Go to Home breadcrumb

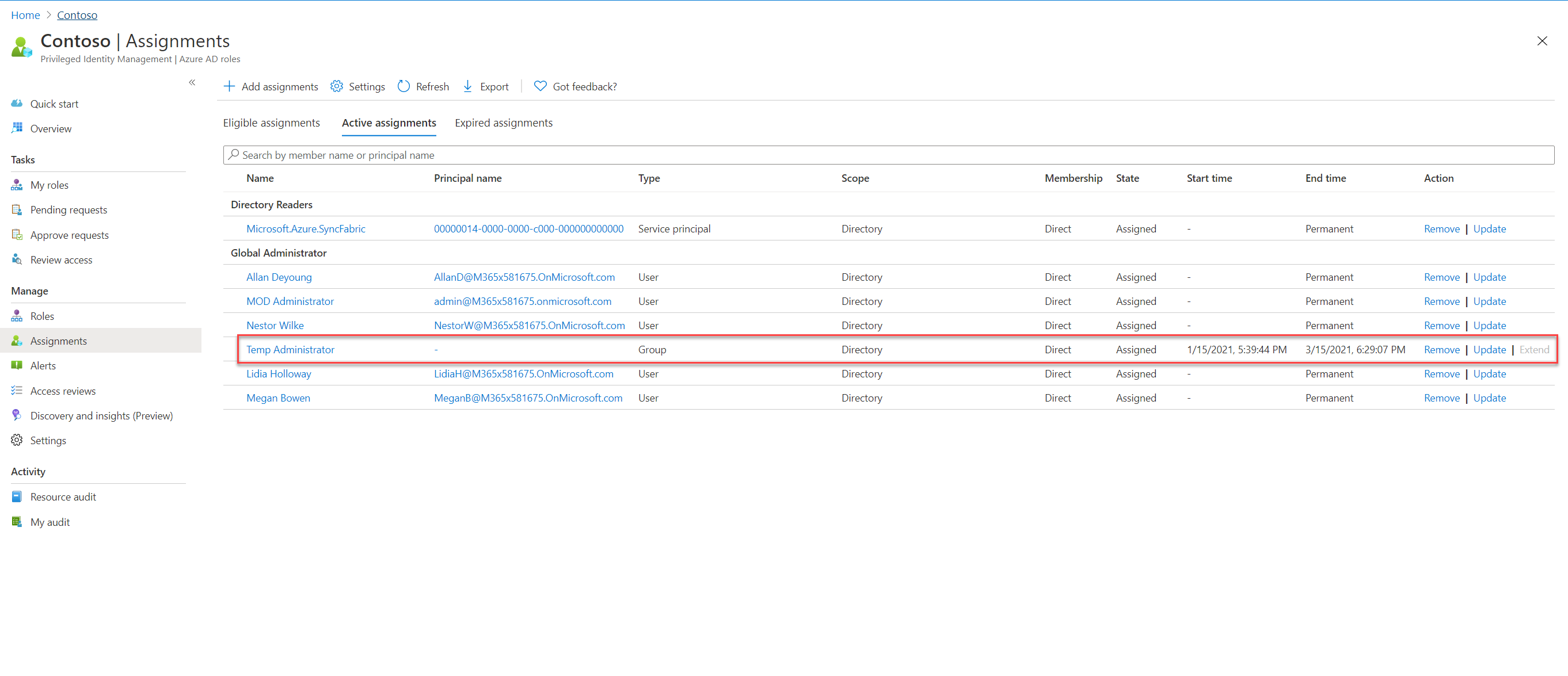[25, 14]
